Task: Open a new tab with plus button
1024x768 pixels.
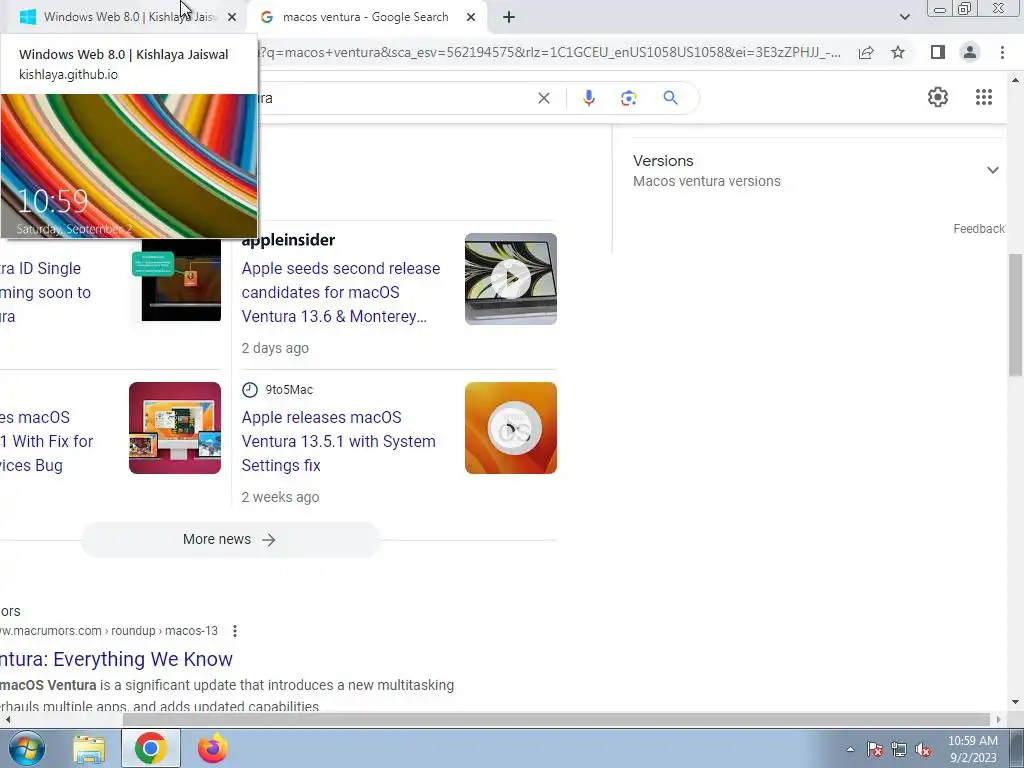Action: pos(509,18)
